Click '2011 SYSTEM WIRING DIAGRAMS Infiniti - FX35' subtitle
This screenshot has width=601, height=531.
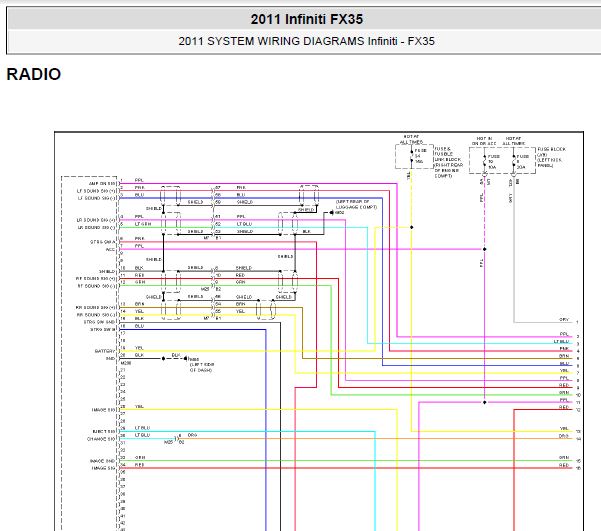pos(307,41)
